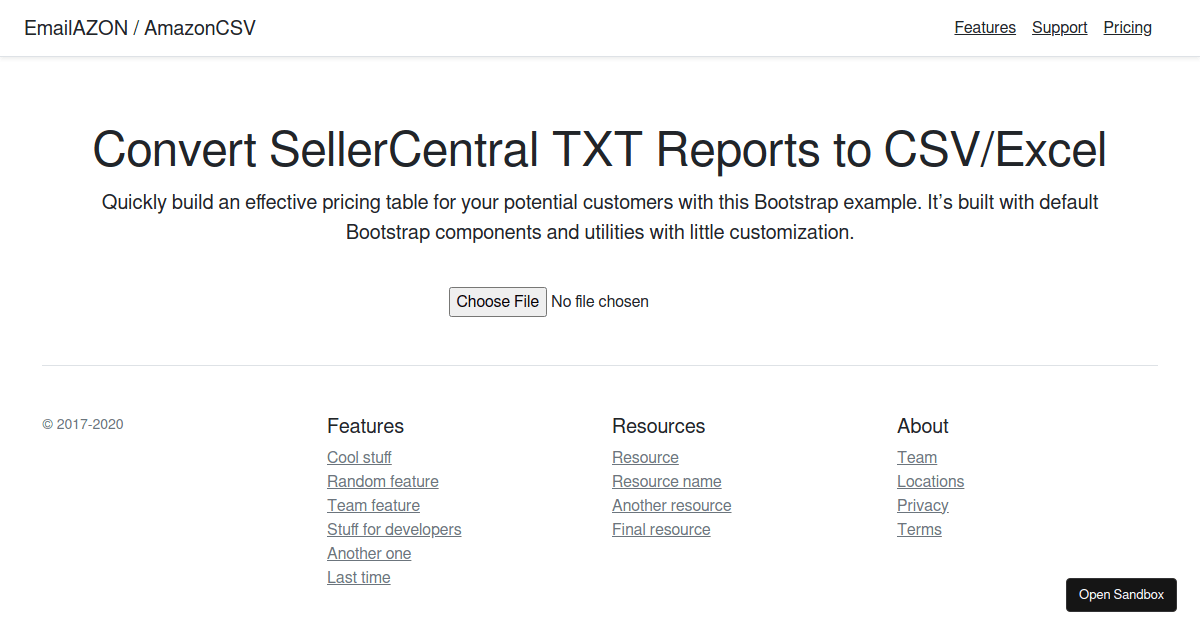Image resolution: width=1200 pixels, height=630 pixels.
Task: Click the Open Sandbox button
Action: (x=1121, y=594)
